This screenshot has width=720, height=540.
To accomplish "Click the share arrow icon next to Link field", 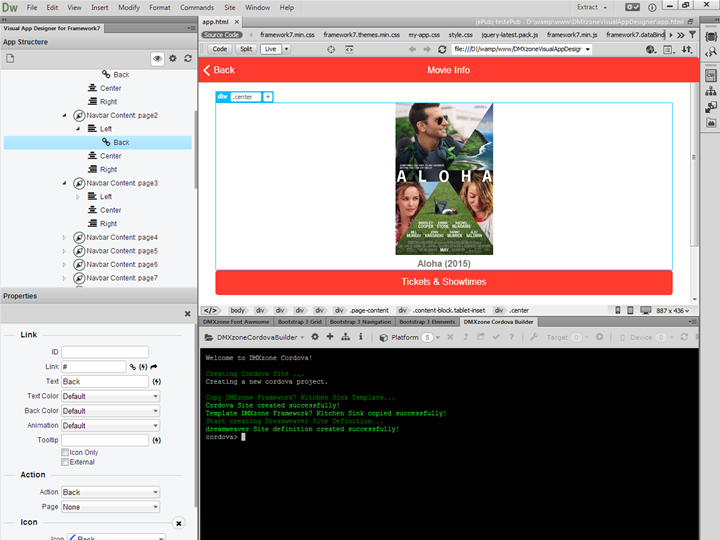I will pos(154,366).
